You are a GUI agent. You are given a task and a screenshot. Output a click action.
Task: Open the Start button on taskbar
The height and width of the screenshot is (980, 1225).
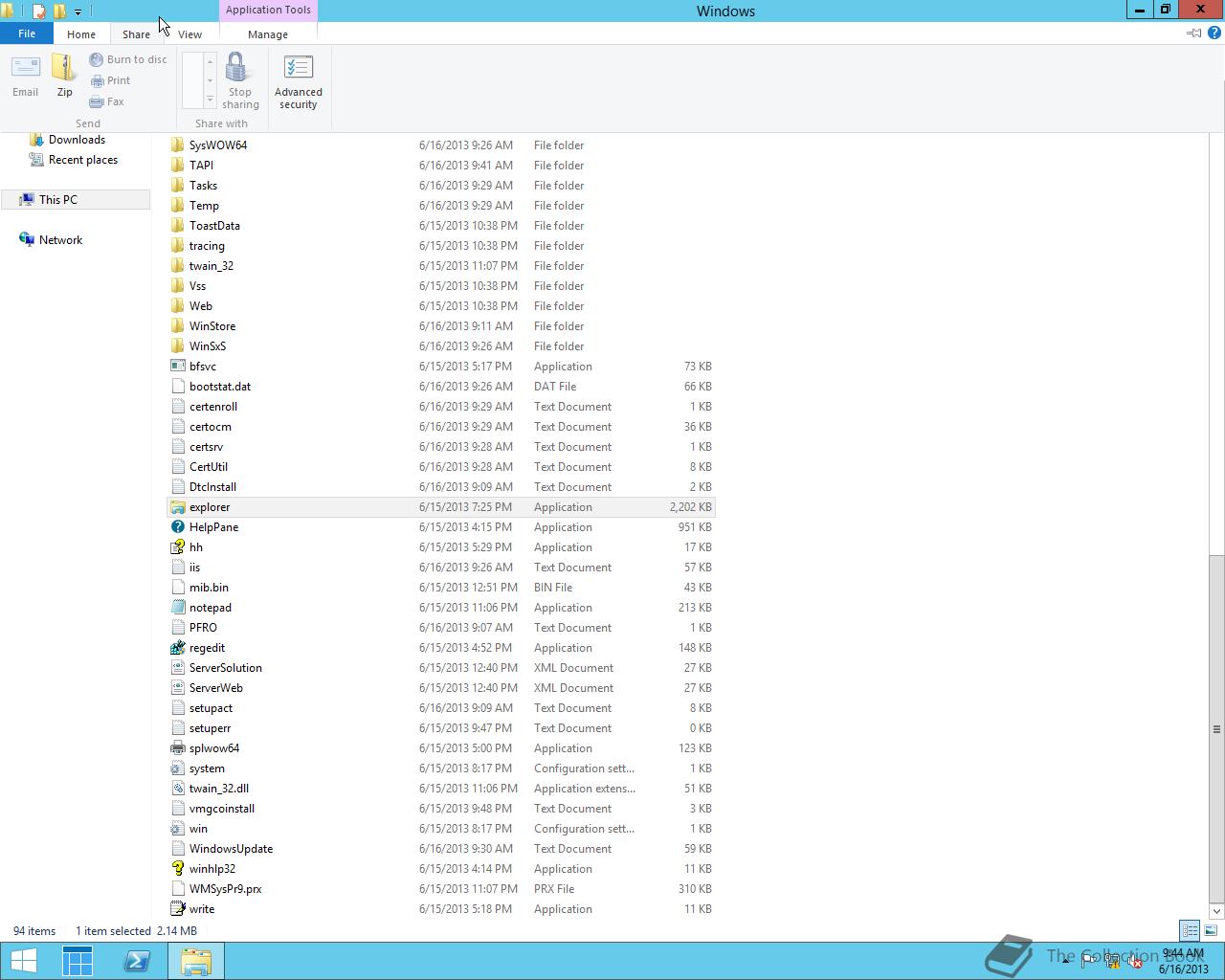[x=23, y=961]
